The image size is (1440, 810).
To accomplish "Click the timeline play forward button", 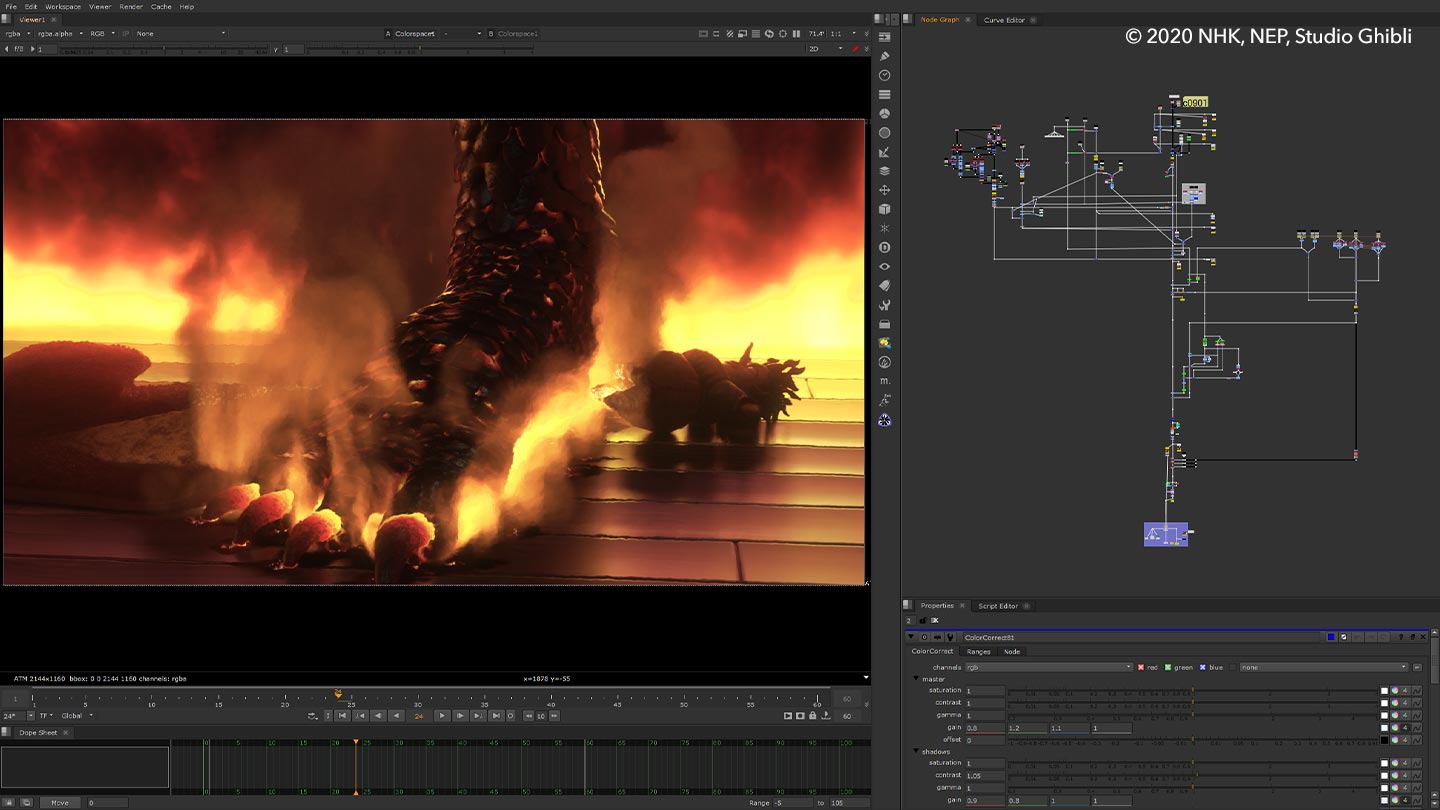I will coord(442,716).
